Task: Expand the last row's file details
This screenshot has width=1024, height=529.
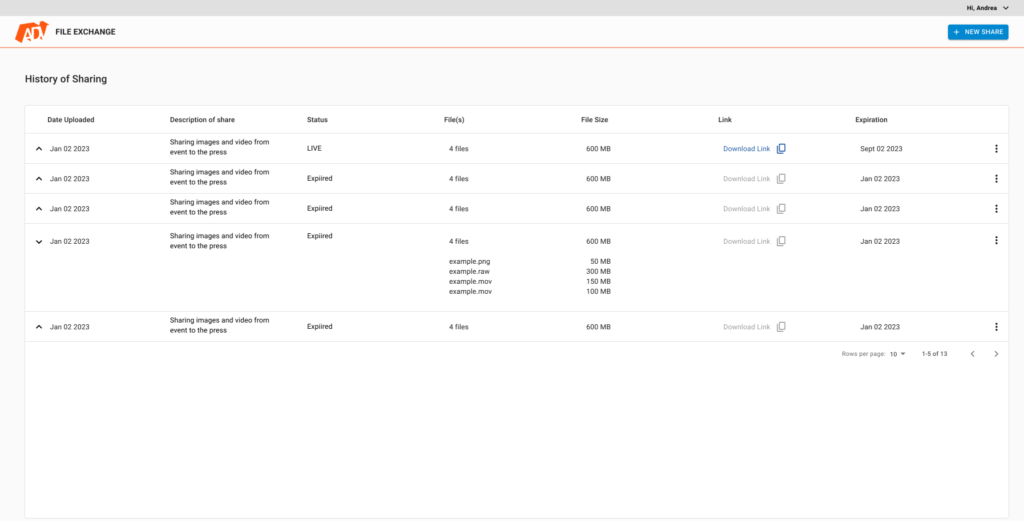Action: coord(39,327)
